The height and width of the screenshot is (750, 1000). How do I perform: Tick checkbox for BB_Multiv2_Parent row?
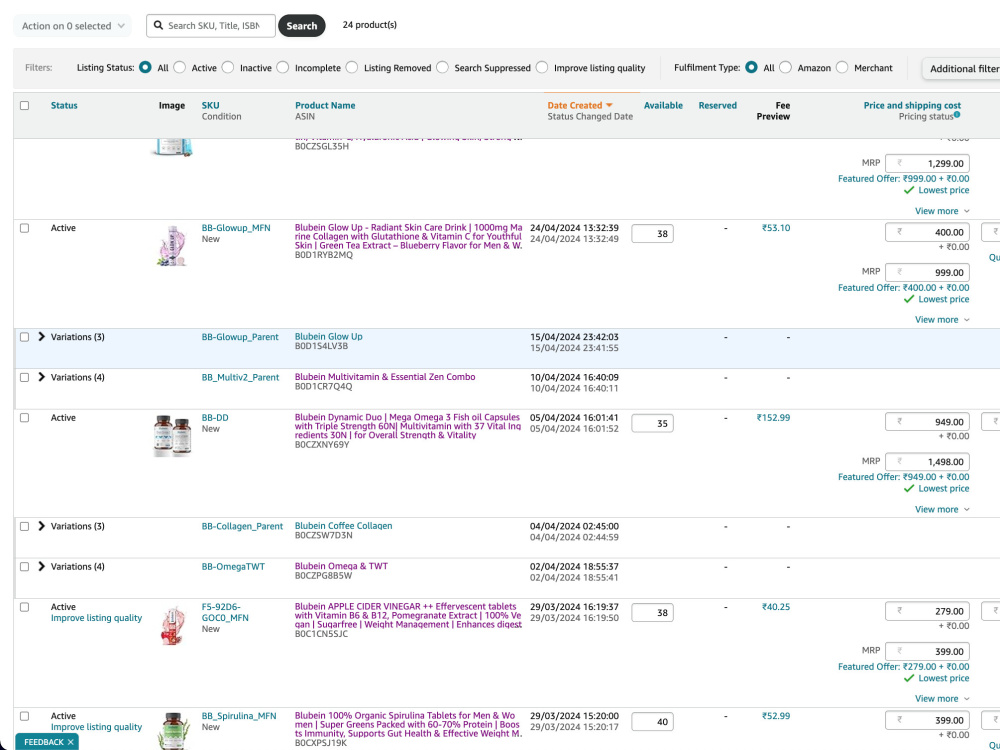[x=24, y=377]
